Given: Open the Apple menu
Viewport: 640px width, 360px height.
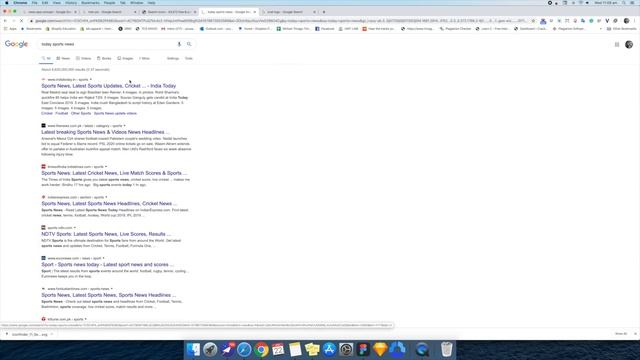Looking at the screenshot, I should [6, 3].
